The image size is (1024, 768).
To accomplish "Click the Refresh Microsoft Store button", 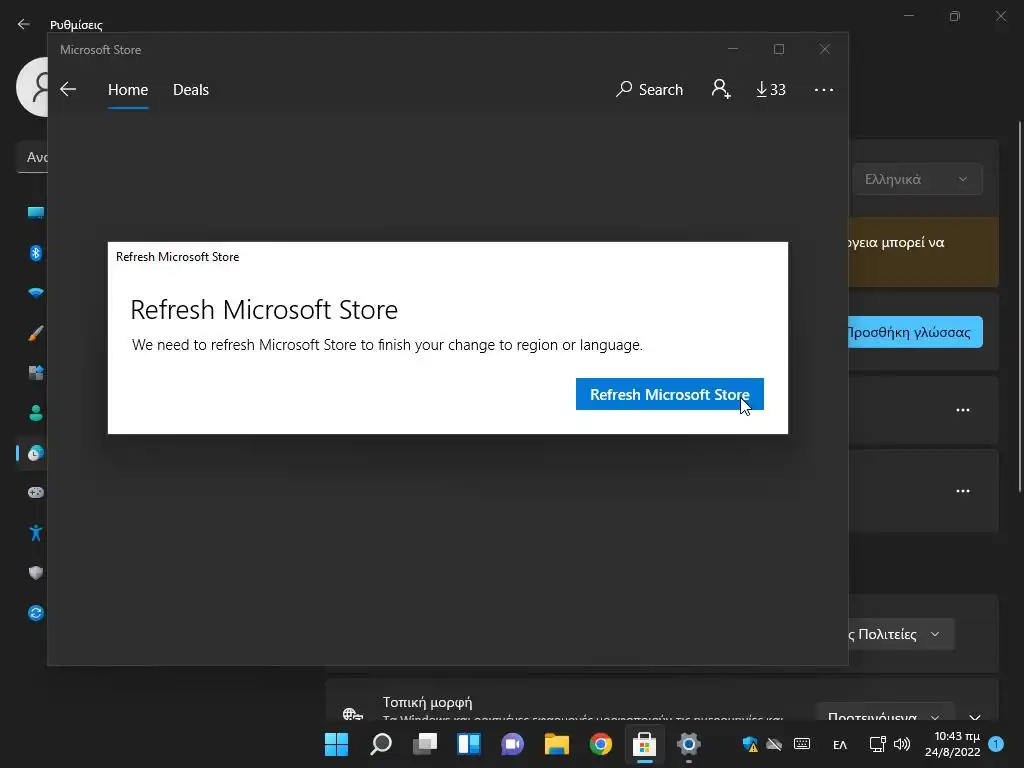I will click(x=669, y=394).
